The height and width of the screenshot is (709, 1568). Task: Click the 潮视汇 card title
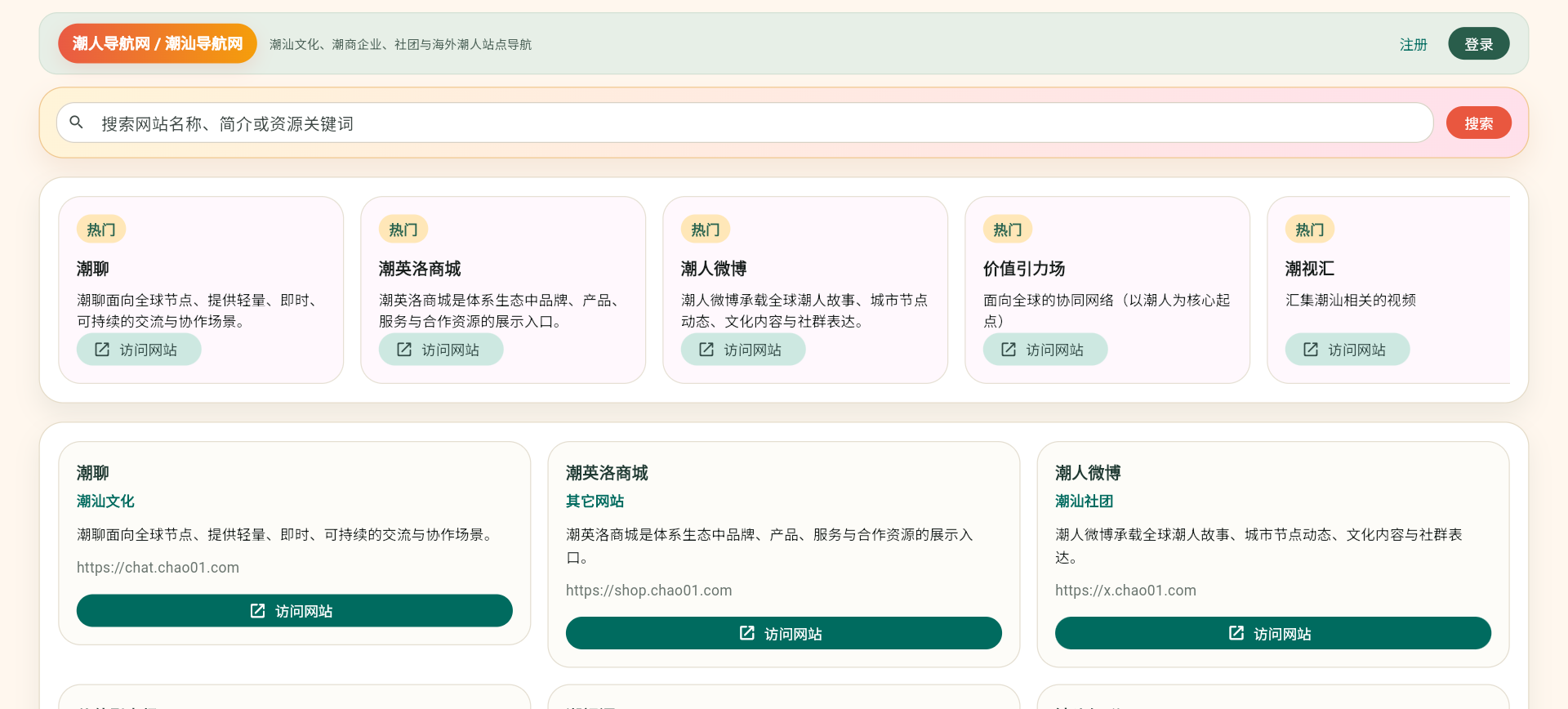pos(1310,269)
